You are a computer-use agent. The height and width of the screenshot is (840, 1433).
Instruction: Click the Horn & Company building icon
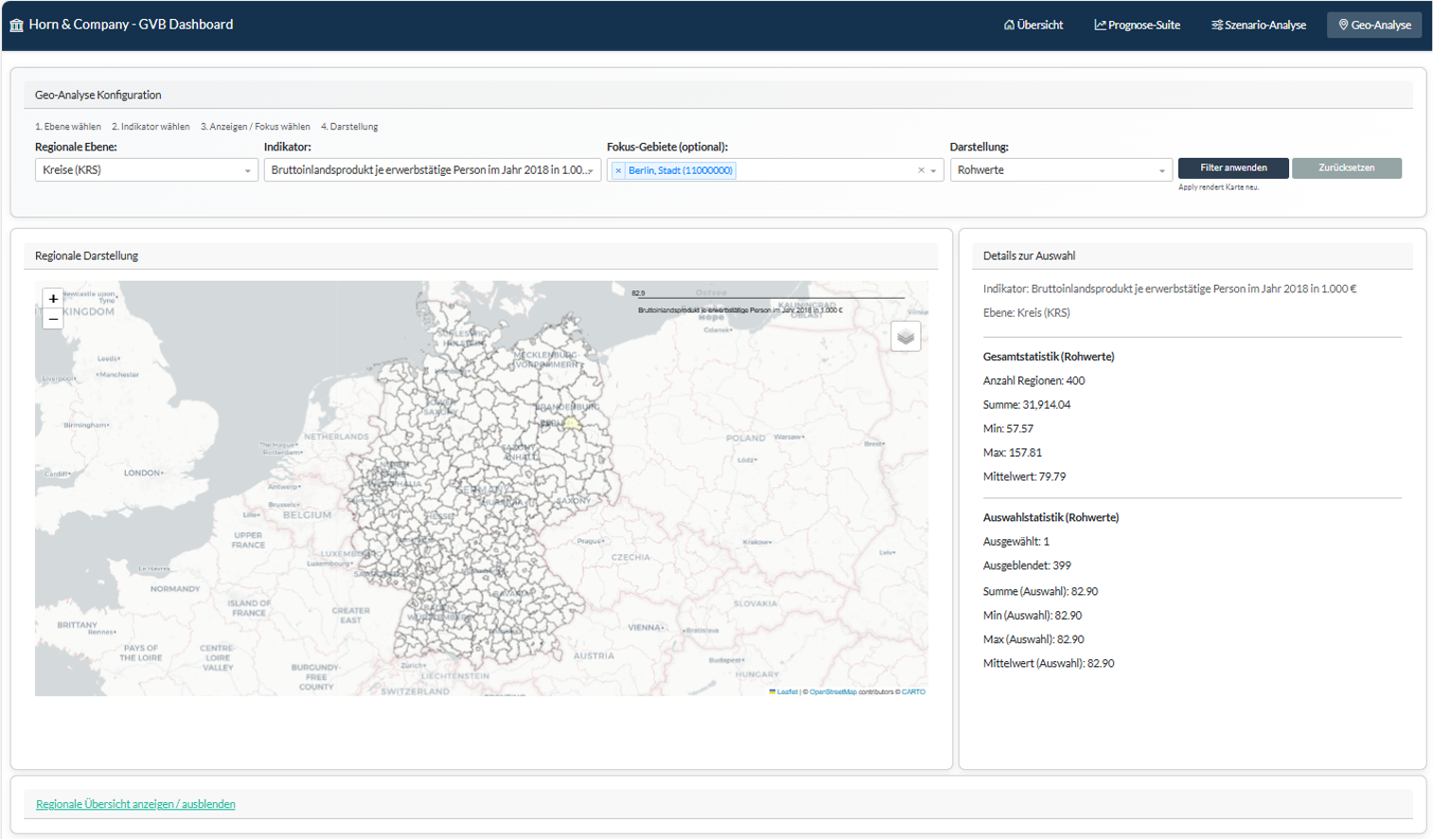(15, 23)
